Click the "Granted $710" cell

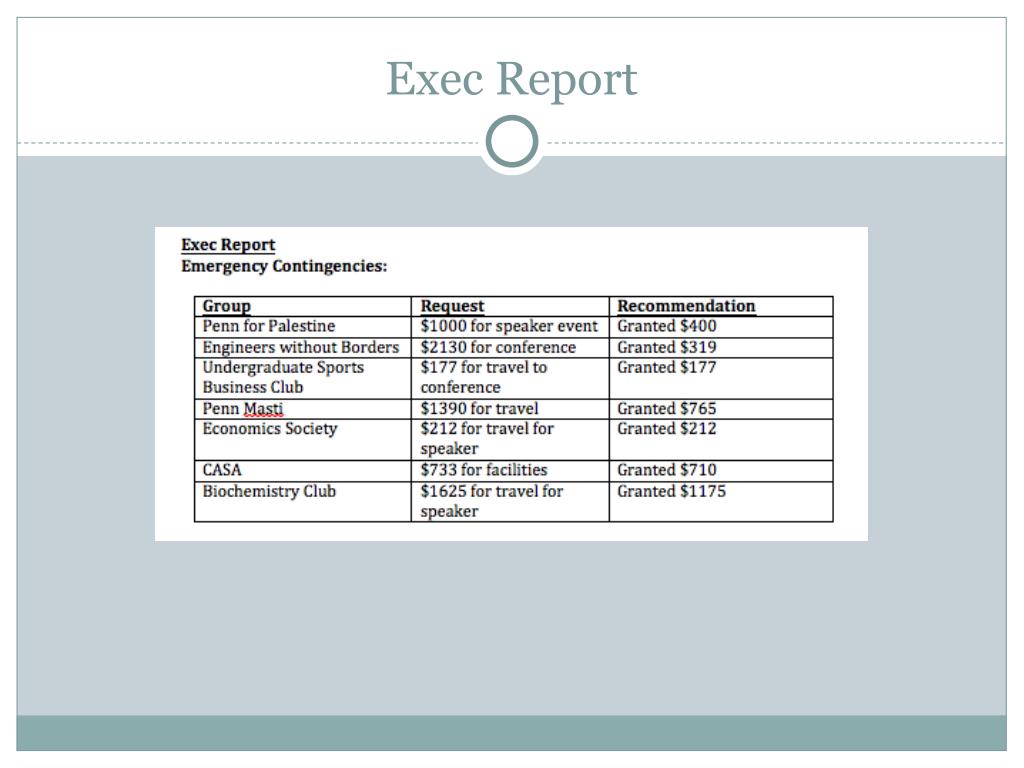[721, 471]
